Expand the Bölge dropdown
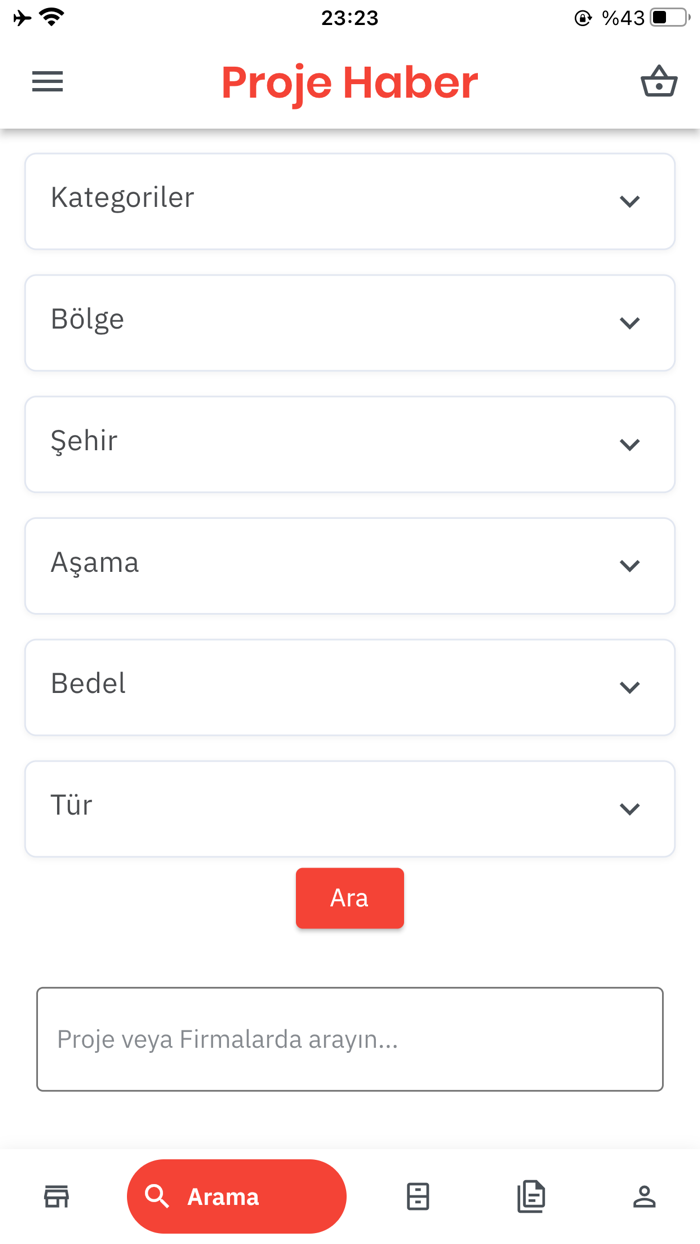 (349, 322)
